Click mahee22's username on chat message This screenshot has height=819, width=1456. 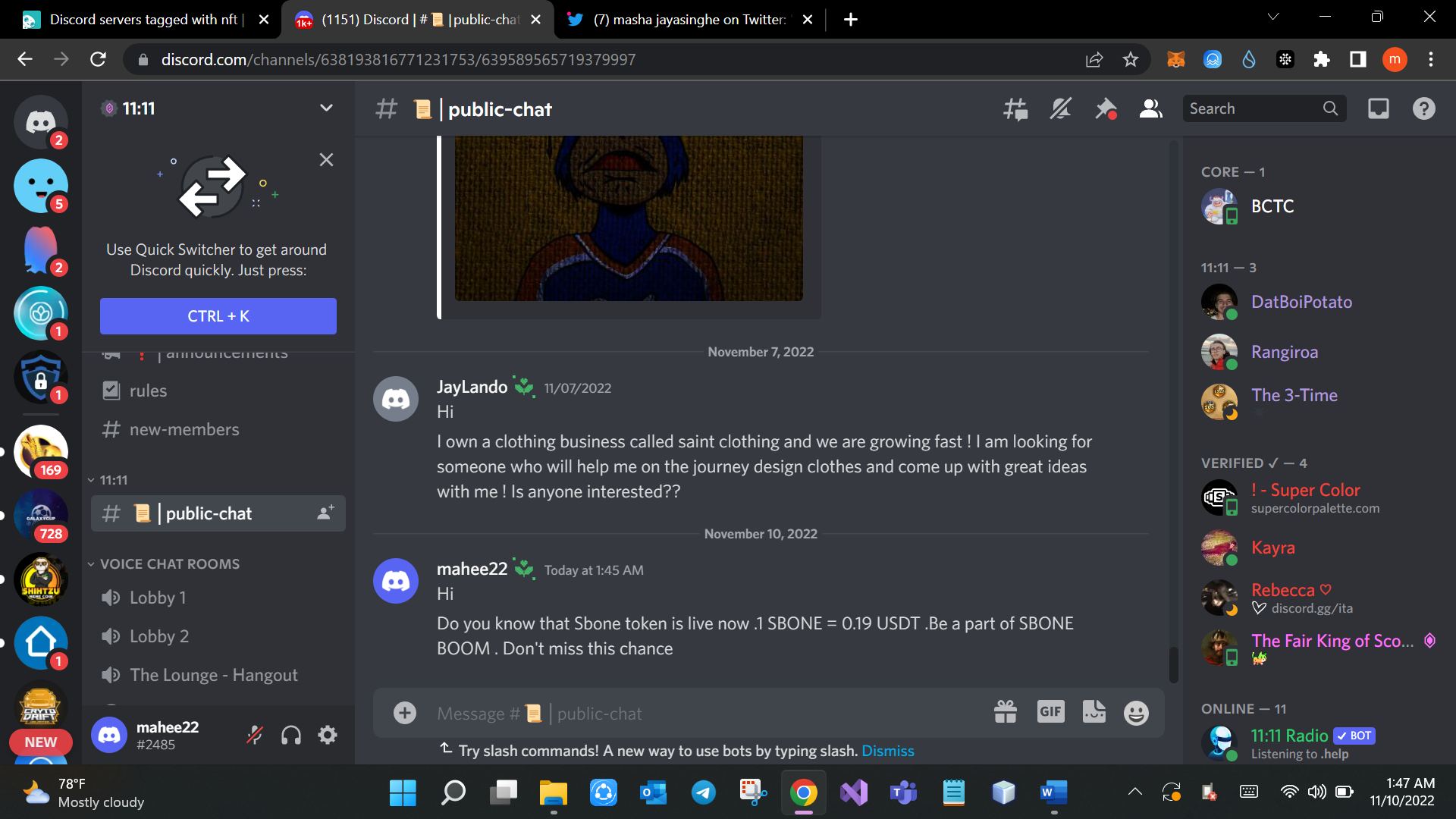point(472,569)
